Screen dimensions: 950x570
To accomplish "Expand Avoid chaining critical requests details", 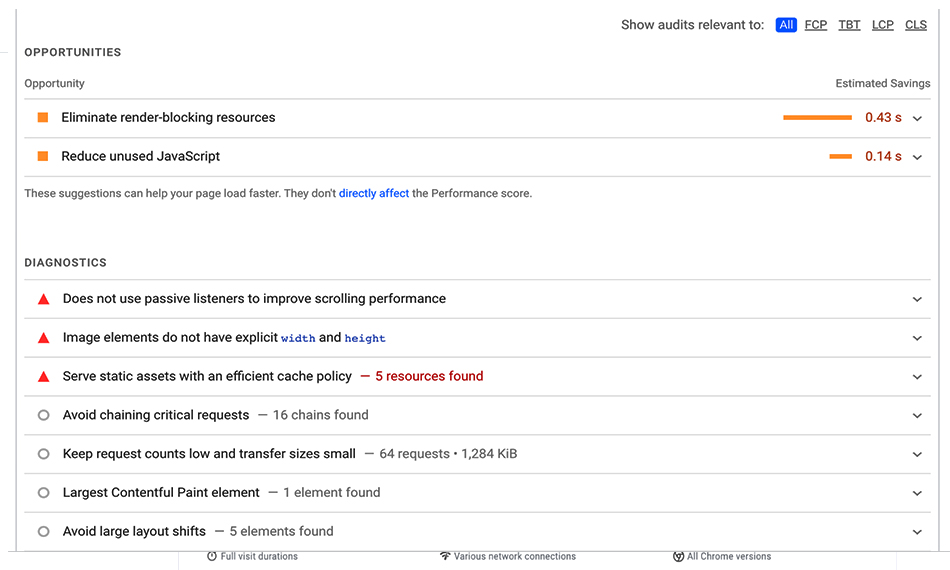I will pos(917,416).
